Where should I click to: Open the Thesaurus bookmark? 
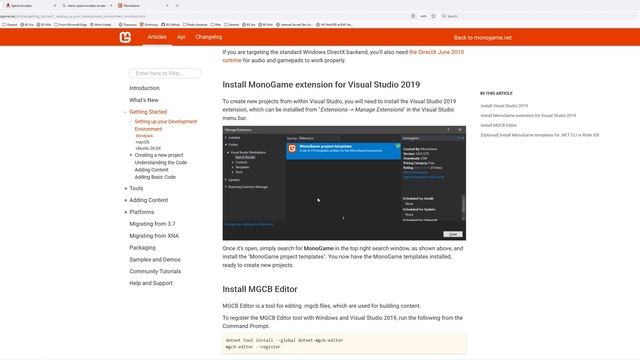point(128,24)
